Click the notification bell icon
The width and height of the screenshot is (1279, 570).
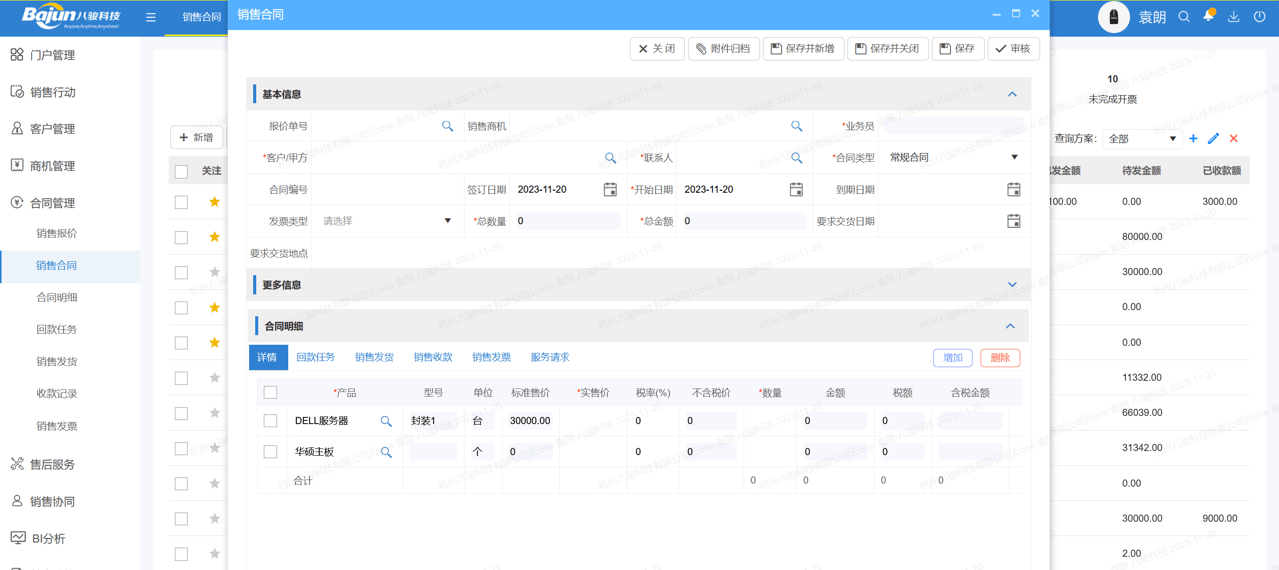pos(1208,17)
